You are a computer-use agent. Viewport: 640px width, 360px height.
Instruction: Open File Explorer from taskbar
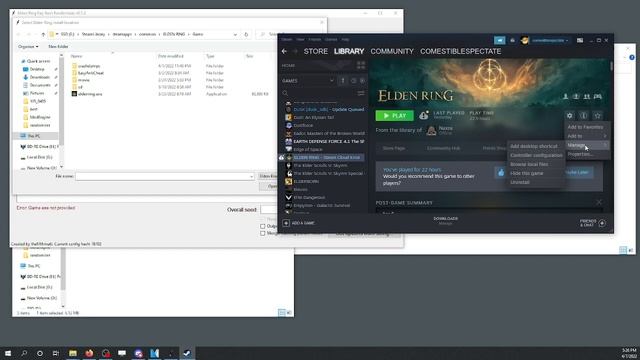[x=73, y=353]
